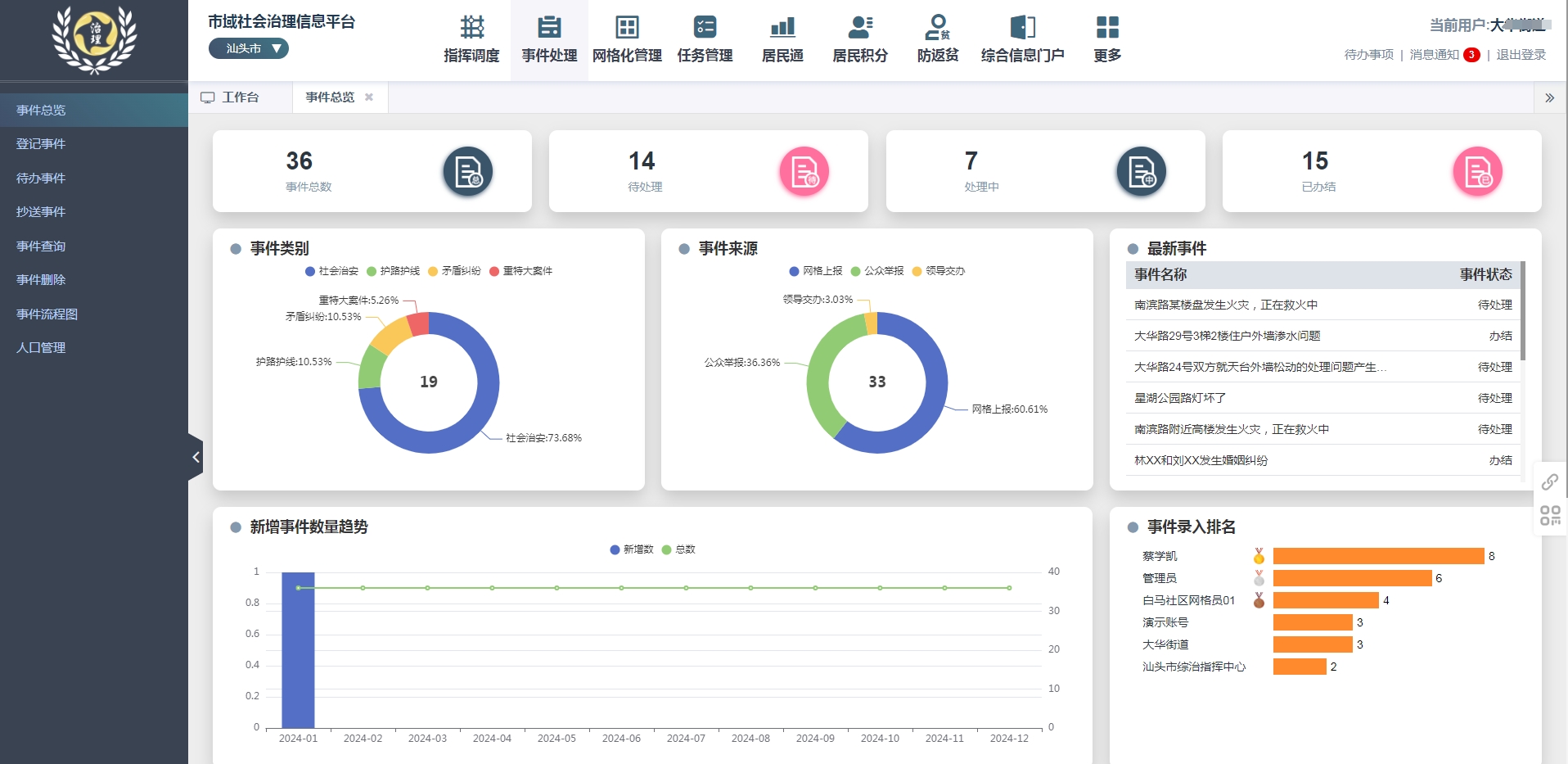Open 事件查询 in sidebar
The width and height of the screenshot is (1568, 764).
94,246
